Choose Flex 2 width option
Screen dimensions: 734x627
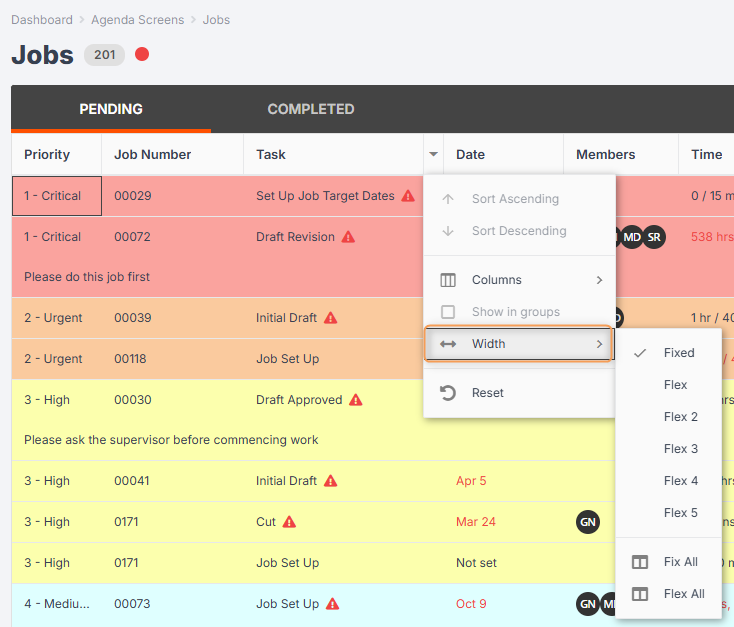668,417
